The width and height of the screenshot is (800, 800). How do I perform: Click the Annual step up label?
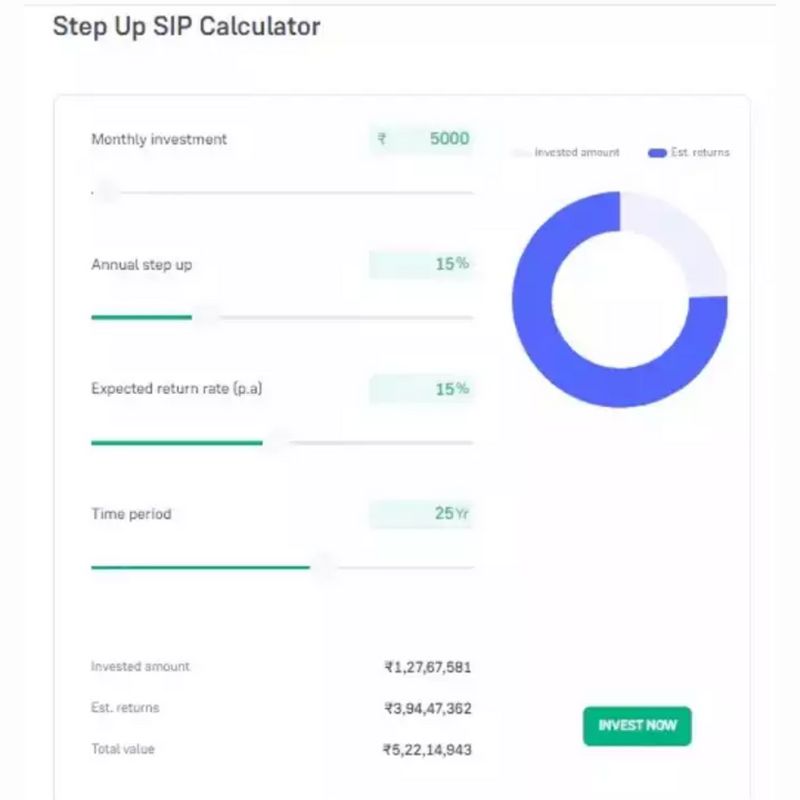(141, 265)
